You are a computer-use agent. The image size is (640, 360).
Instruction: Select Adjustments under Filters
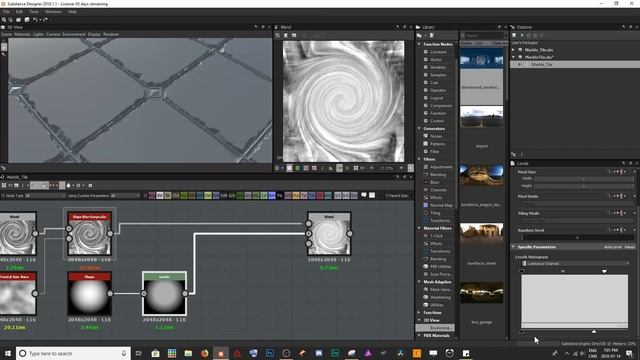(440, 167)
